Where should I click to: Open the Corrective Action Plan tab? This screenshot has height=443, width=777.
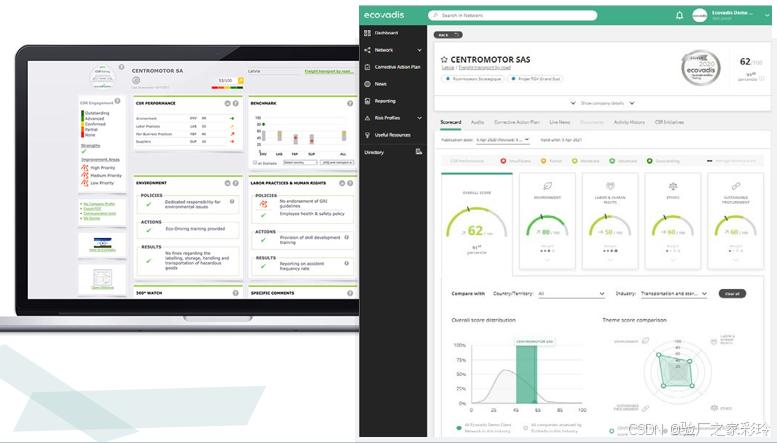tap(516, 122)
